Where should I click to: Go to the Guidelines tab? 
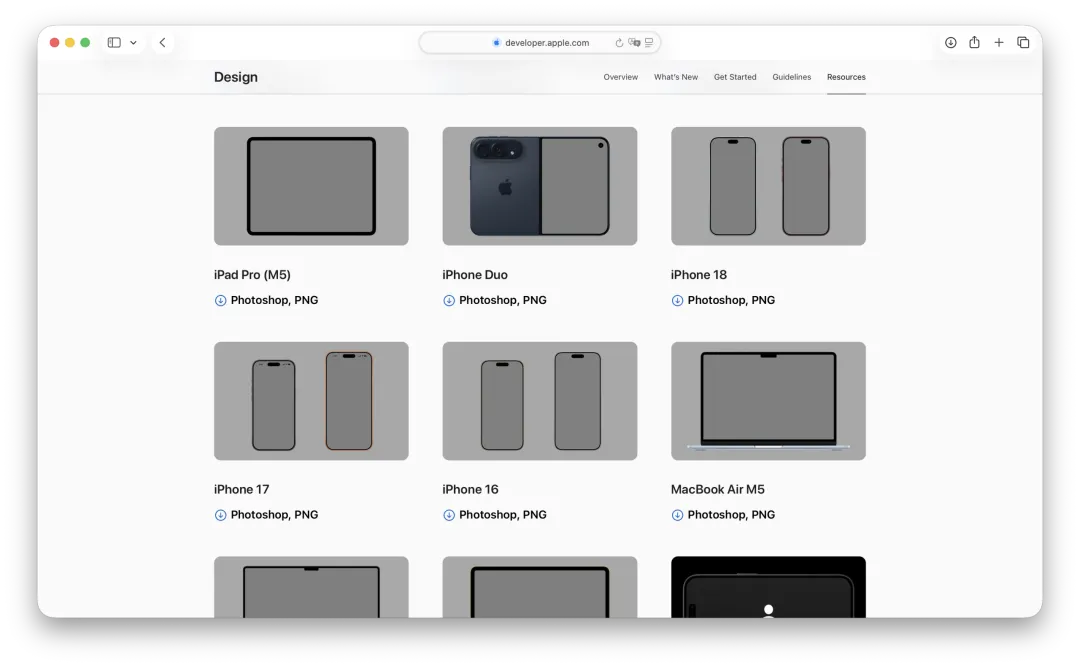tap(791, 77)
